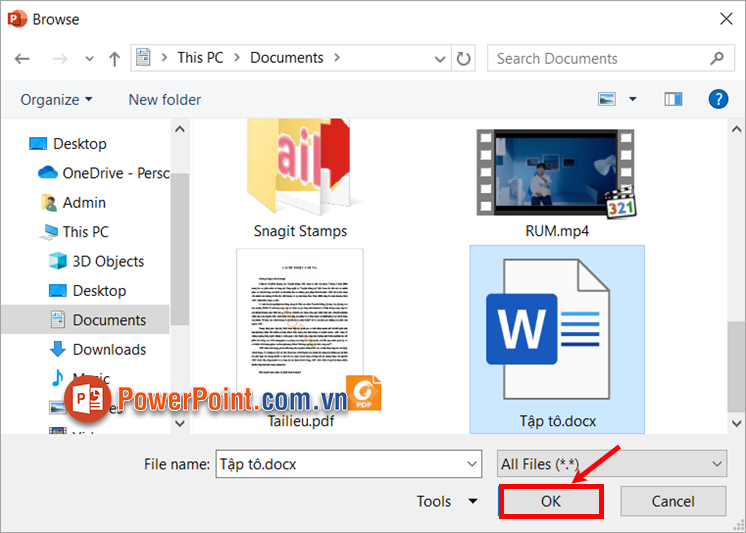746x533 pixels.
Task: Select Desktop at top of navigation tree
Action: click(68, 143)
